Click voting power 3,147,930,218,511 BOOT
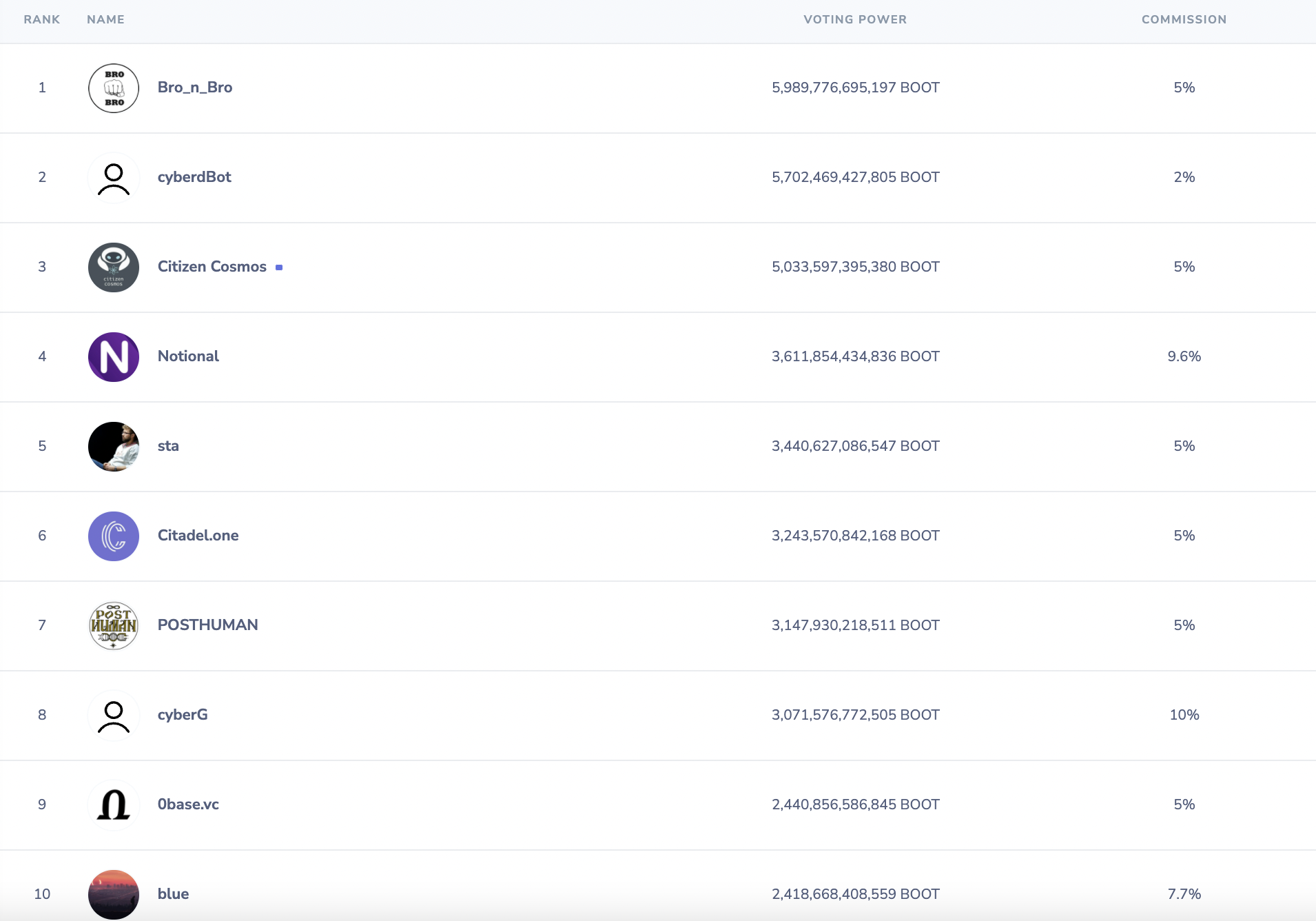The height and width of the screenshot is (921, 1316). point(856,625)
